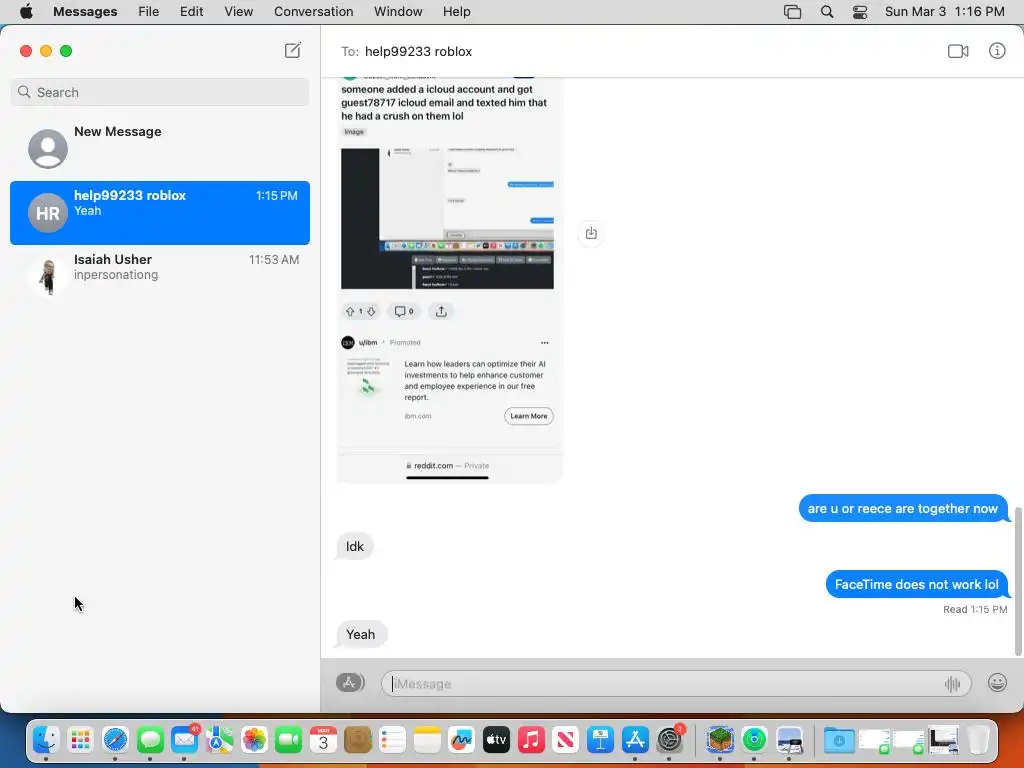Screen dimensions: 1024x768
Task: Open the Isaiah Usher conversation
Action: pos(159,276)
